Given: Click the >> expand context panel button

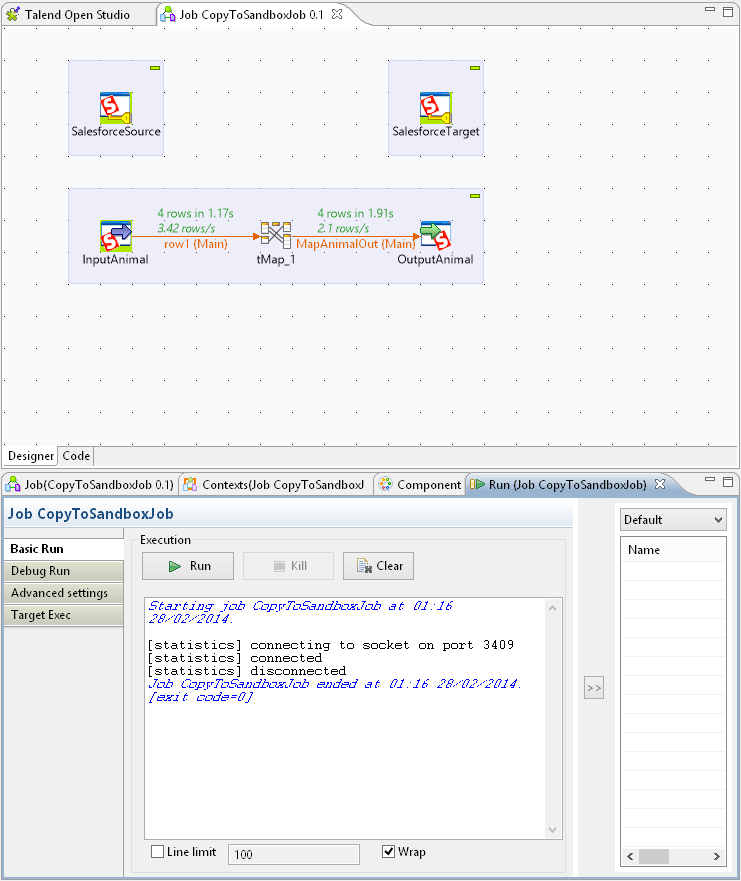Looking at the screenshot, I should coord(594,688).
